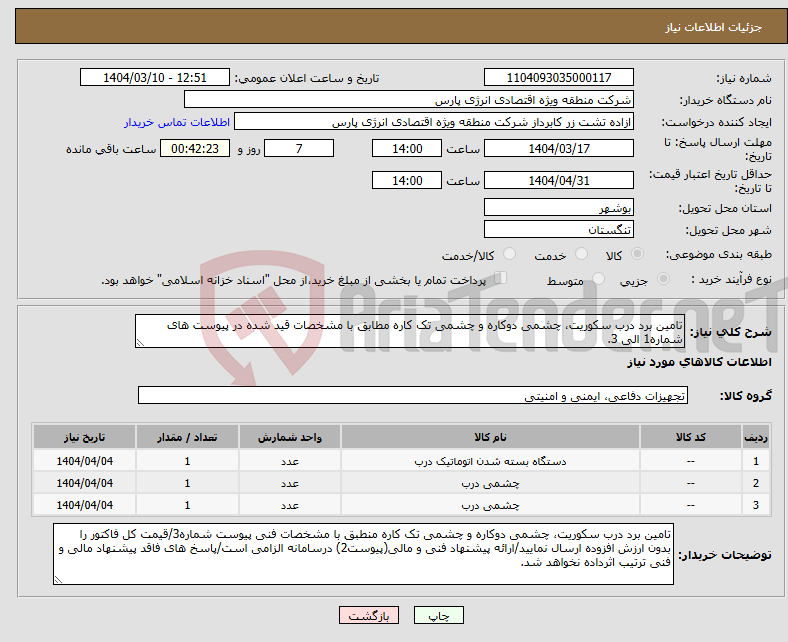Screen dimensions: 788x642
Task: Click the جزئیات اطلاعات نیاز header title
Action: coord(714,27)
